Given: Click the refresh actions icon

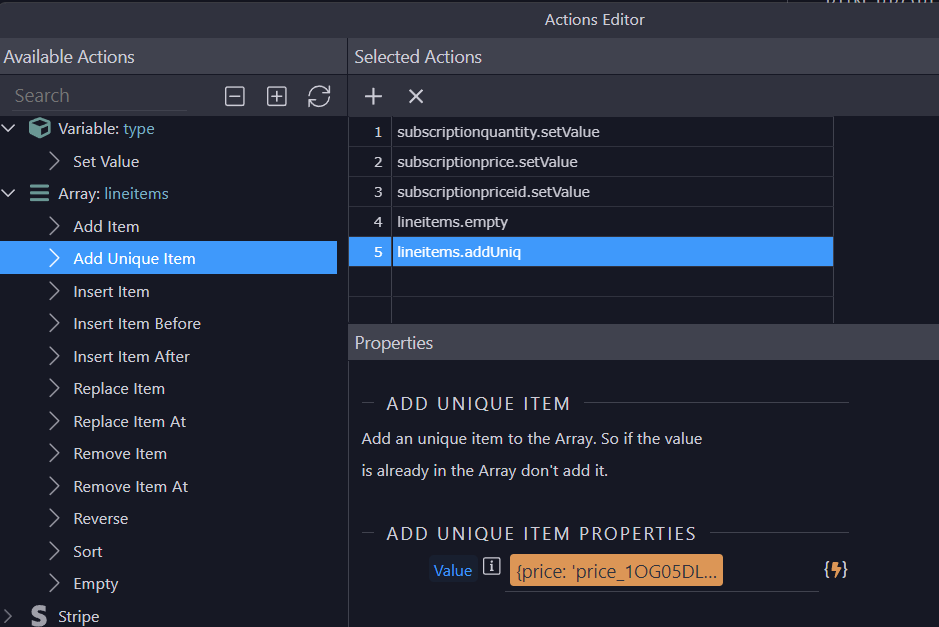Looking at the screenshot, I should point(319,96).
